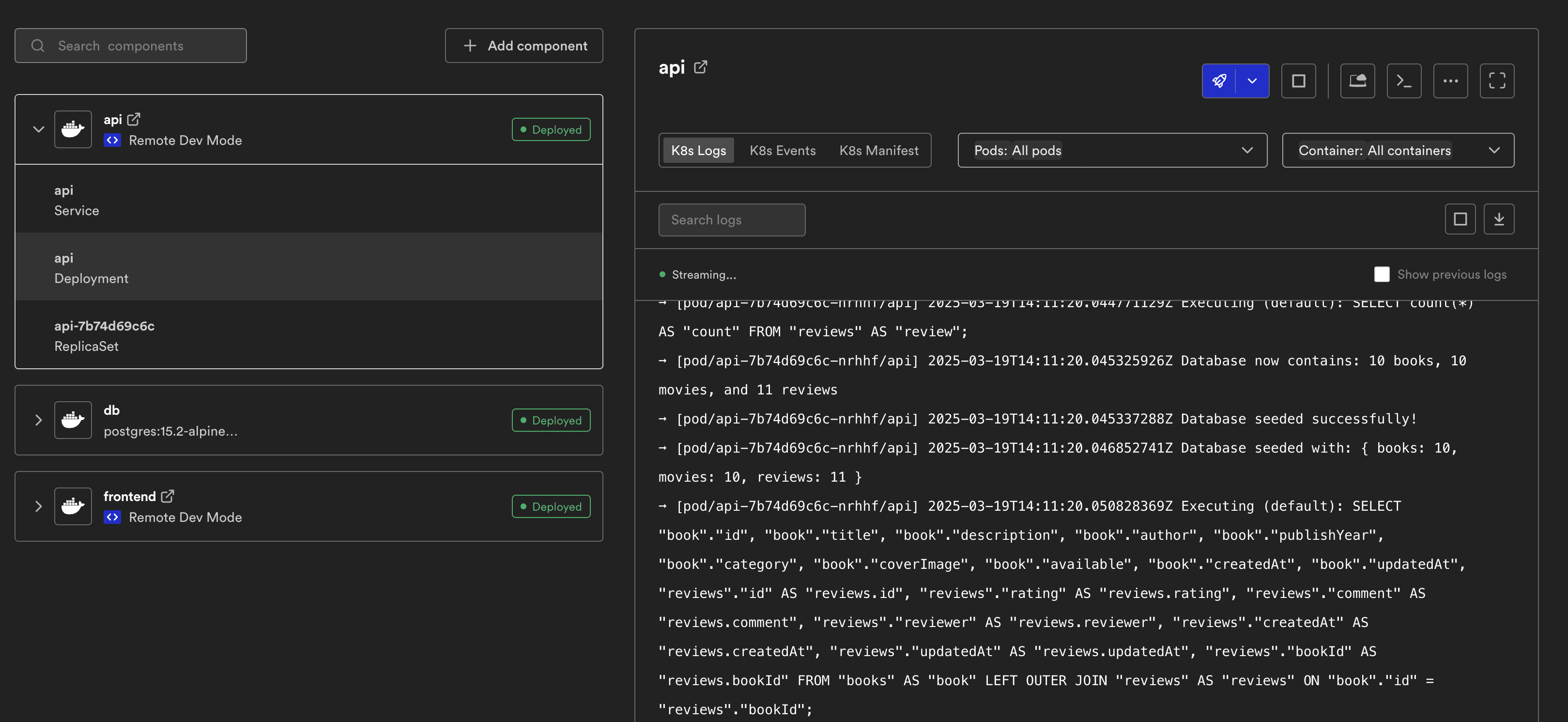Open the more options ellipsis menu
The image size is (1568, 722).
click(x=1450, y=80)
